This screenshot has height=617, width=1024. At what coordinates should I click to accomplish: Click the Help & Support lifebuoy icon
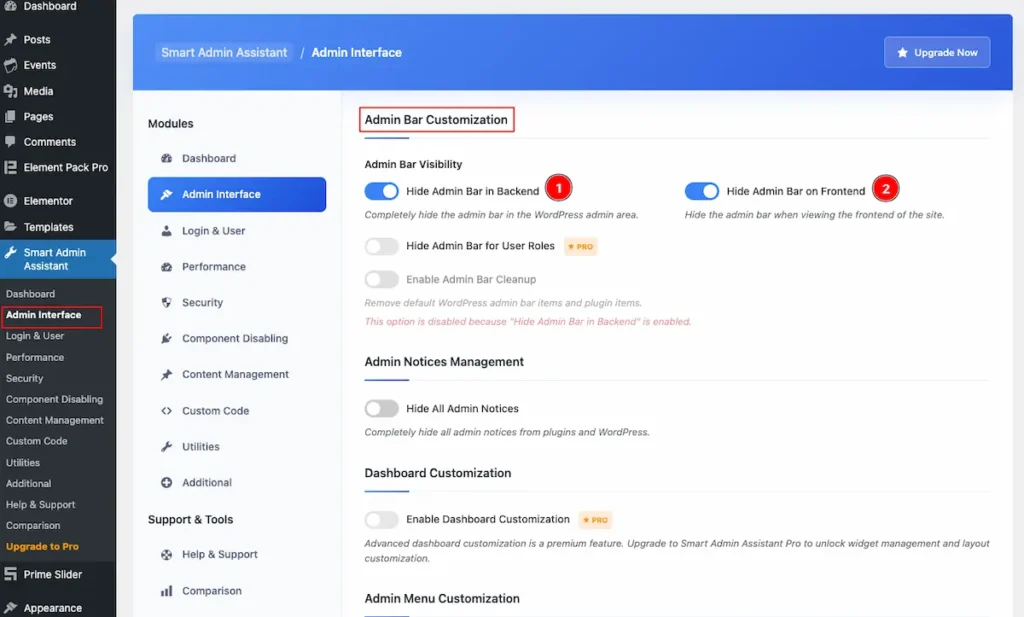(x=167, y=554)
